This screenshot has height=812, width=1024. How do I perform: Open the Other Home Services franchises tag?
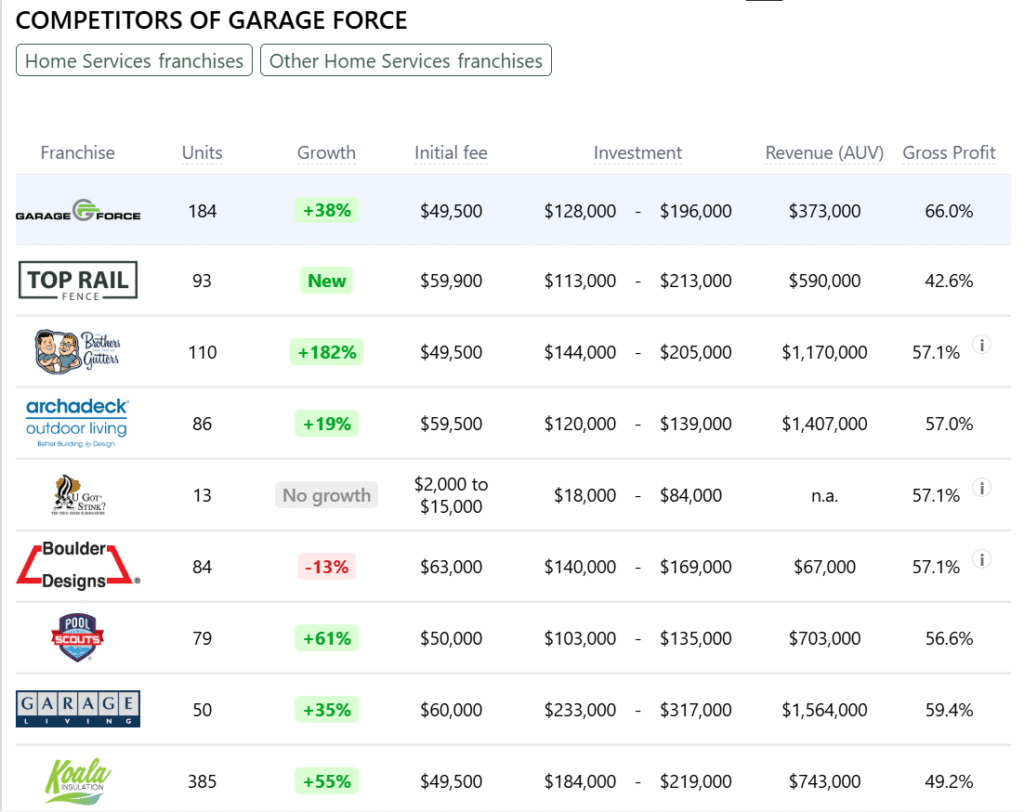coord(406,60)
